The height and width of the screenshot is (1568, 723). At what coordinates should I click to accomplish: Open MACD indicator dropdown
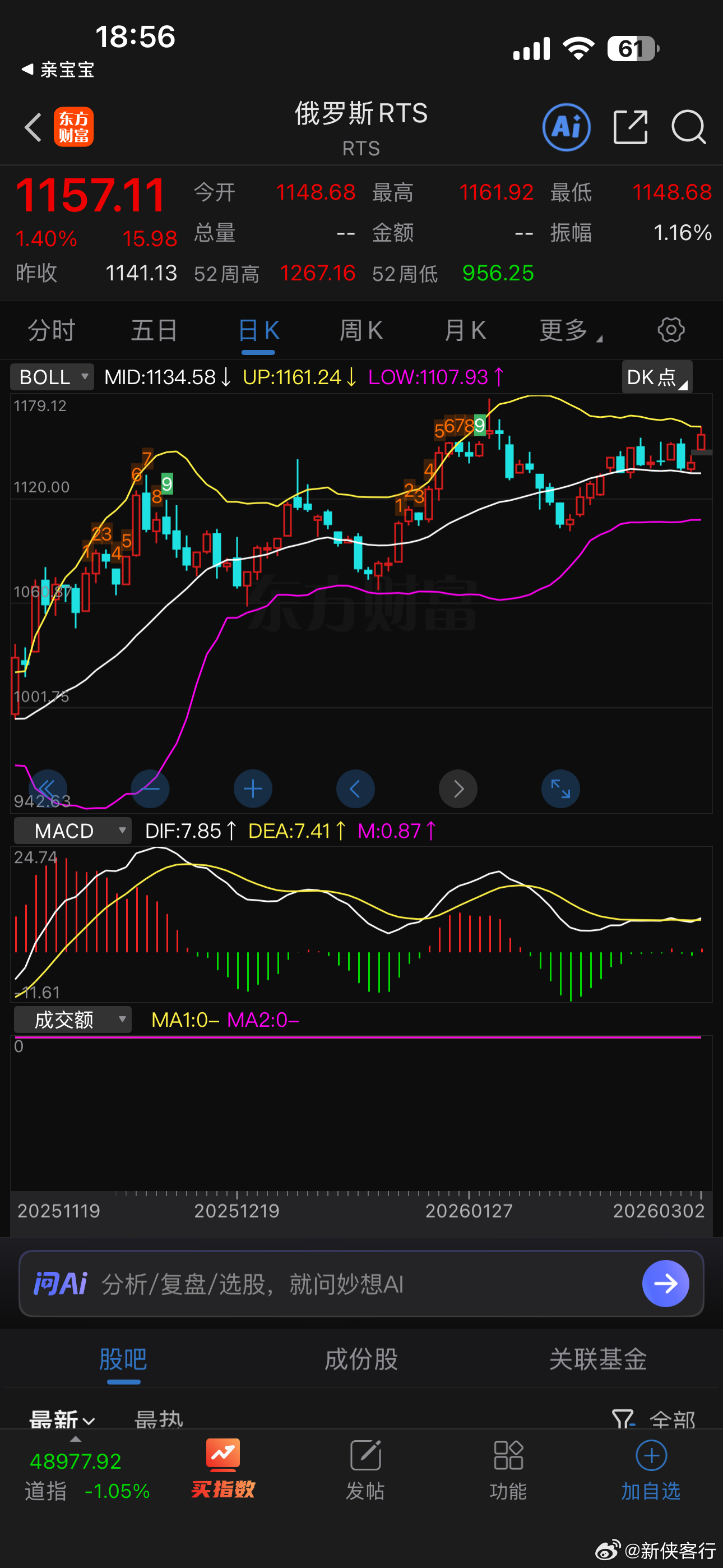pos(72,830)
